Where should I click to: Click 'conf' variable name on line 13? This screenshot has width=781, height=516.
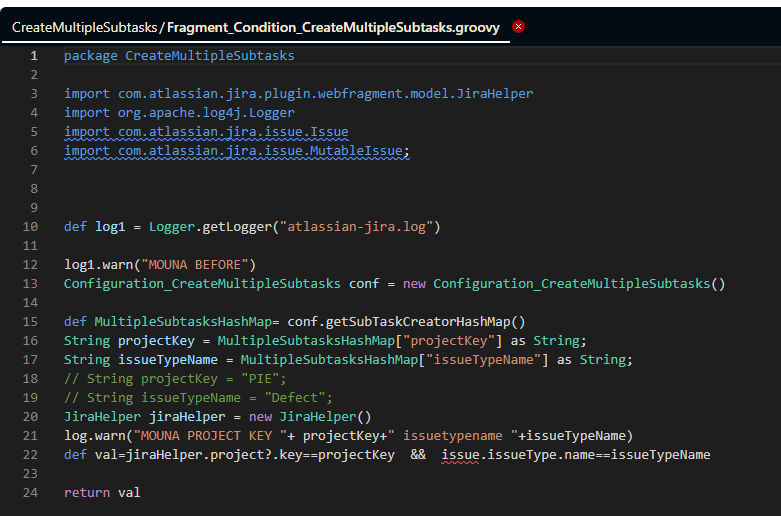point(364,284)
